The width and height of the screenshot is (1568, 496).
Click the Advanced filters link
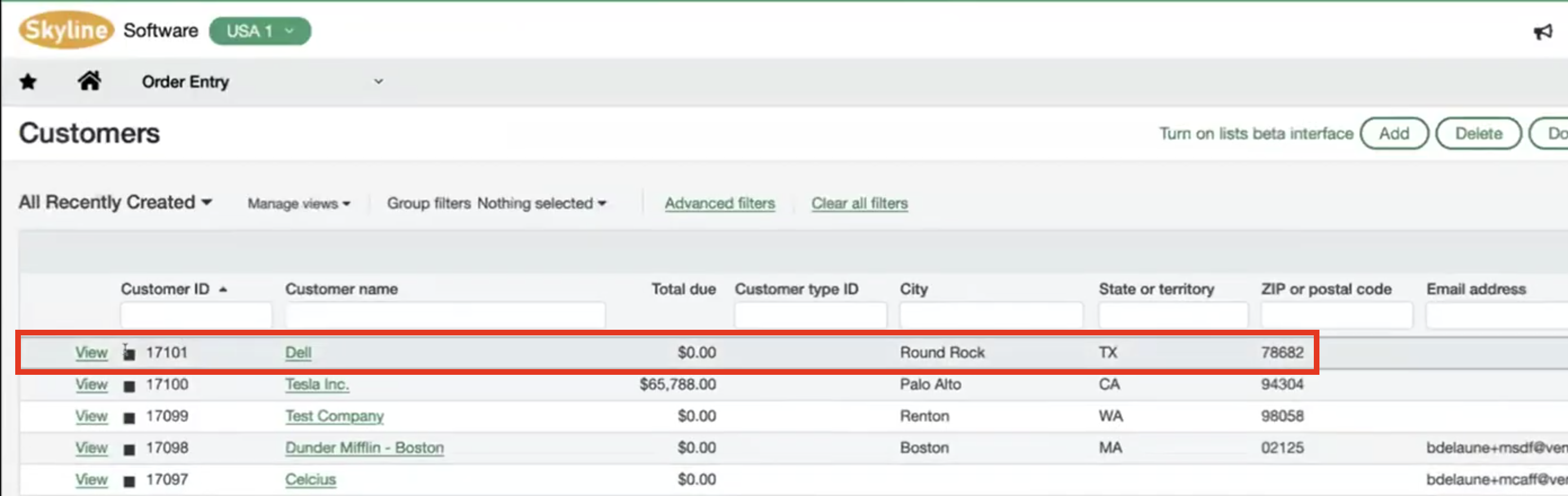point(720,203)
